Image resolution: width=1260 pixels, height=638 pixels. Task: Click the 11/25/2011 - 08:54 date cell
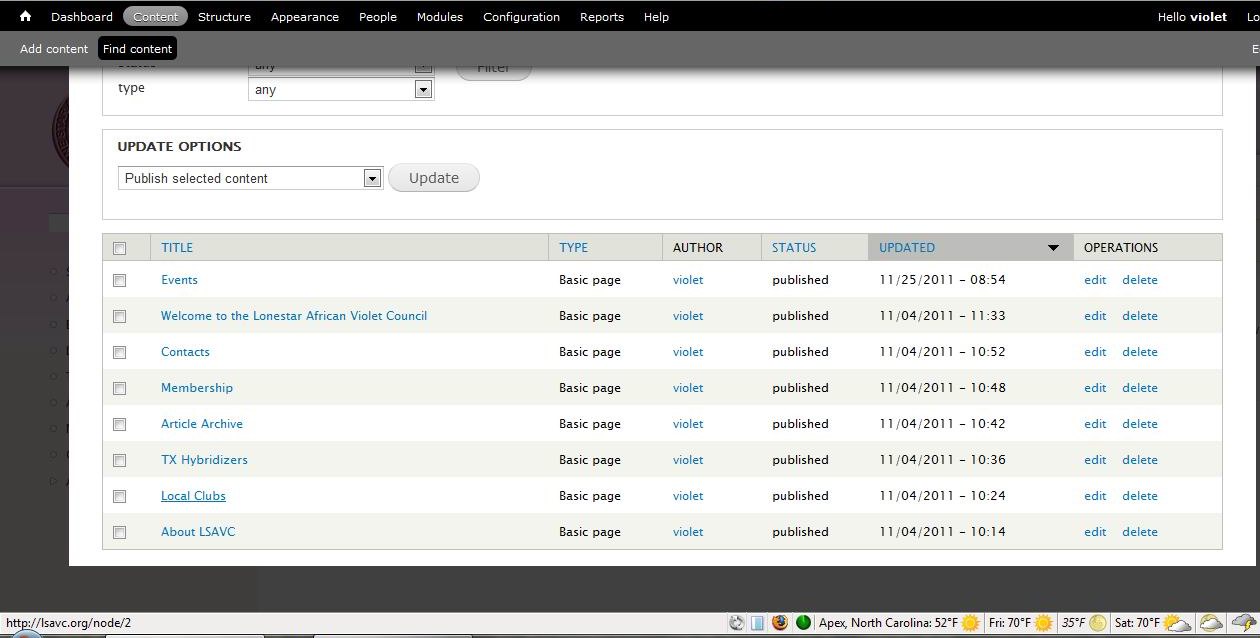tap(942, 280)
